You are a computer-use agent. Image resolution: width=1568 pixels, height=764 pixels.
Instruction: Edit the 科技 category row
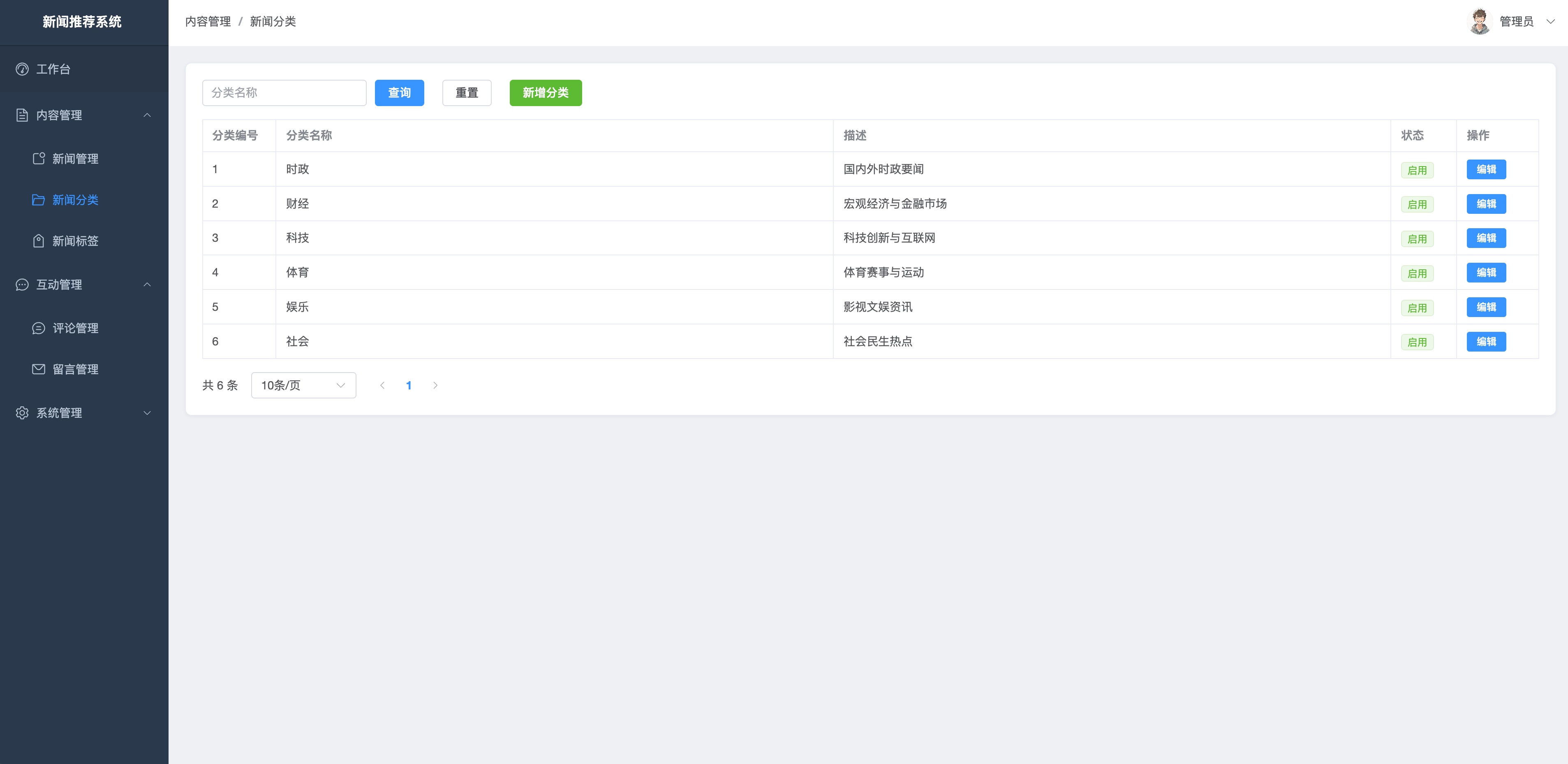coord(1487,238)
